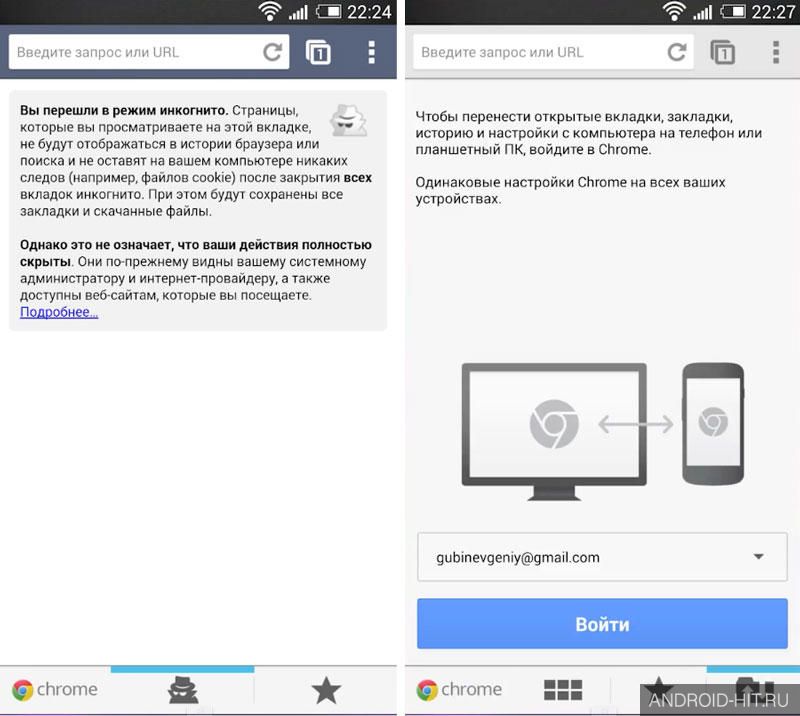The image size is (800, 716).
Task: Open most visited grid tab
Action: 563,690
